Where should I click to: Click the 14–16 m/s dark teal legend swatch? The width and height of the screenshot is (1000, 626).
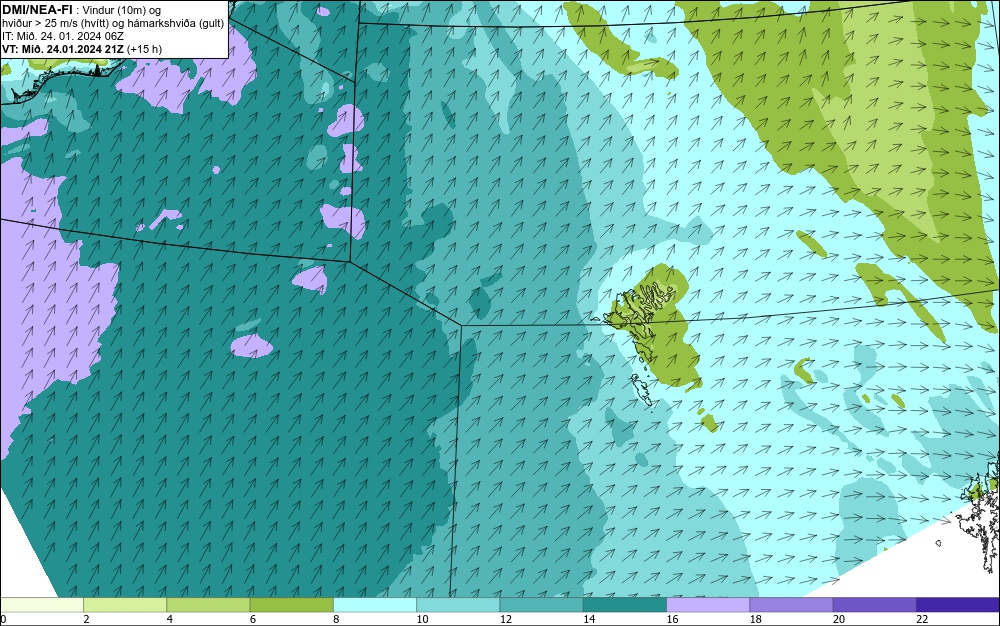click(x=625, y=605)
